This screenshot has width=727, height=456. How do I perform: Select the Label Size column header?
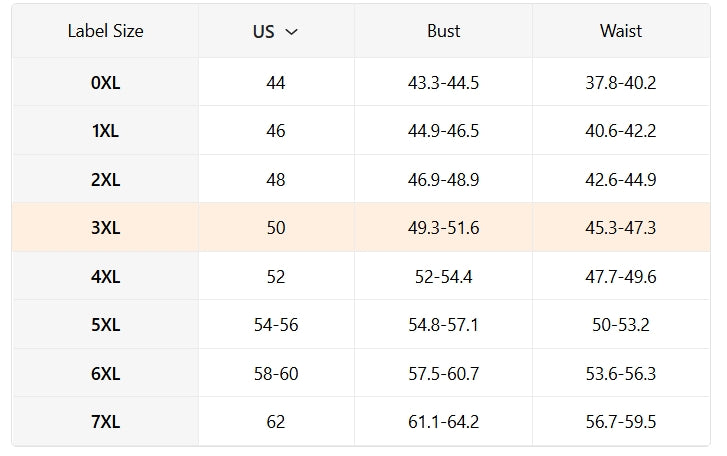point(105,31)
